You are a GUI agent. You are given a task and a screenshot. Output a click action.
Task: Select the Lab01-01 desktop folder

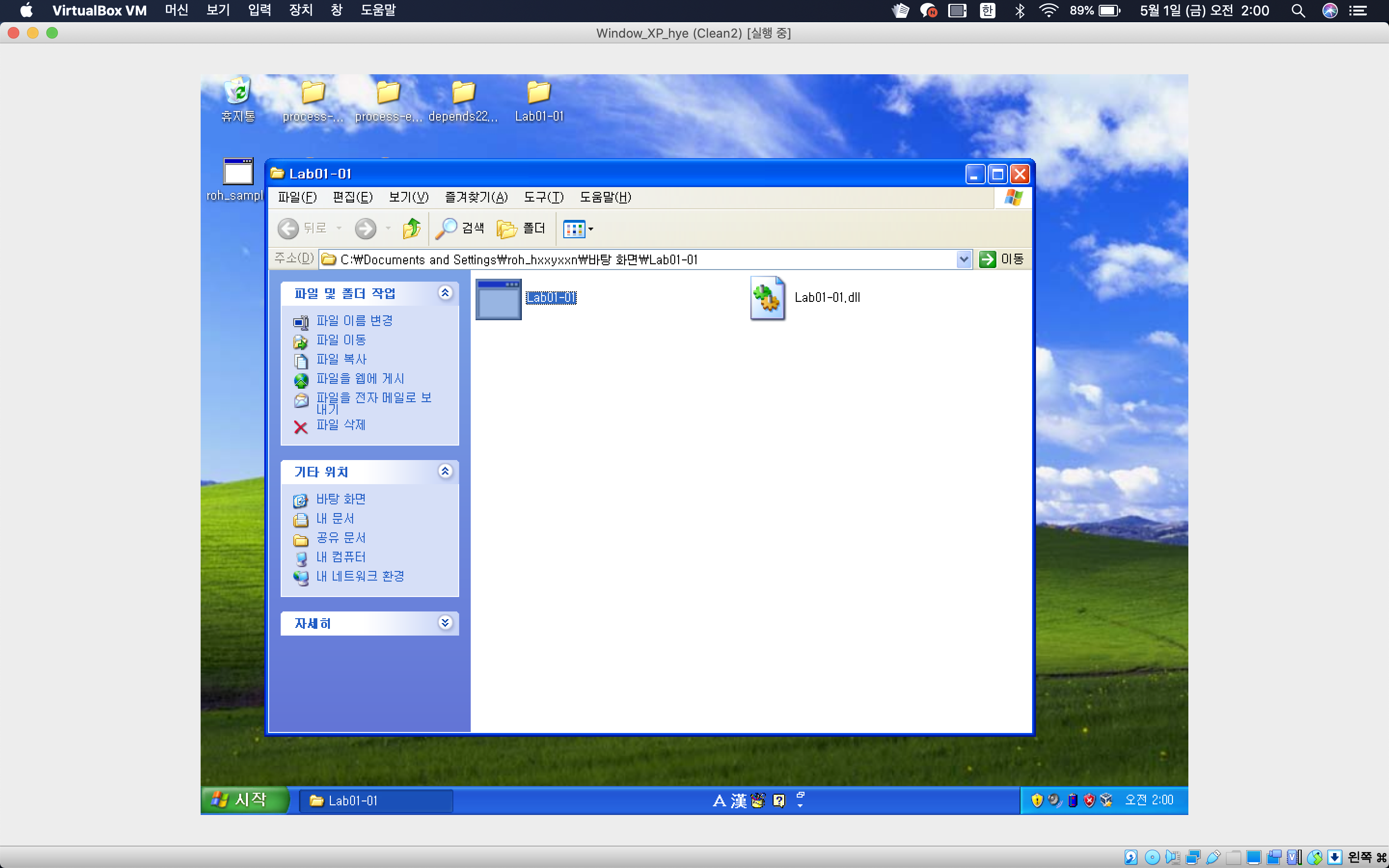tap(539, 101)
